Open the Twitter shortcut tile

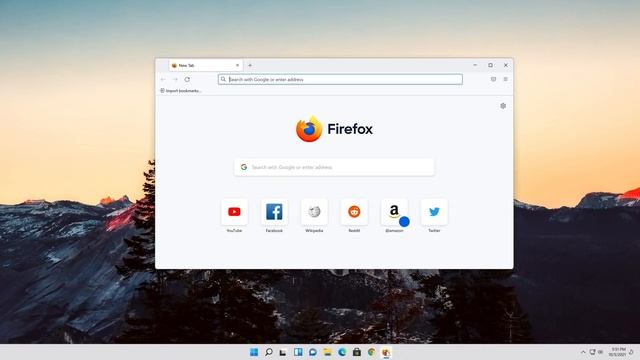(x=434, y=212)
